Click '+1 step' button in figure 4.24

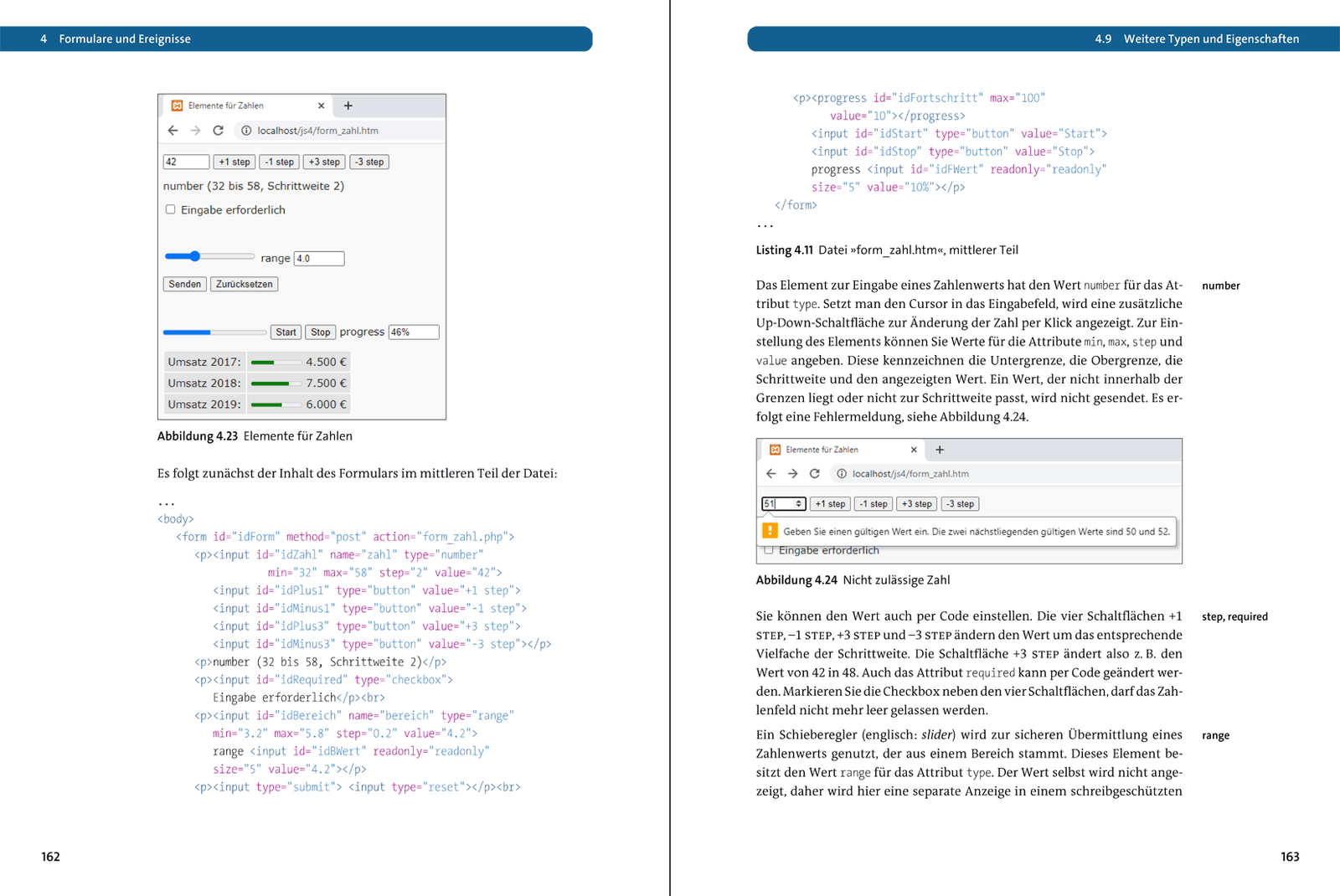click(x=830, y=504)
